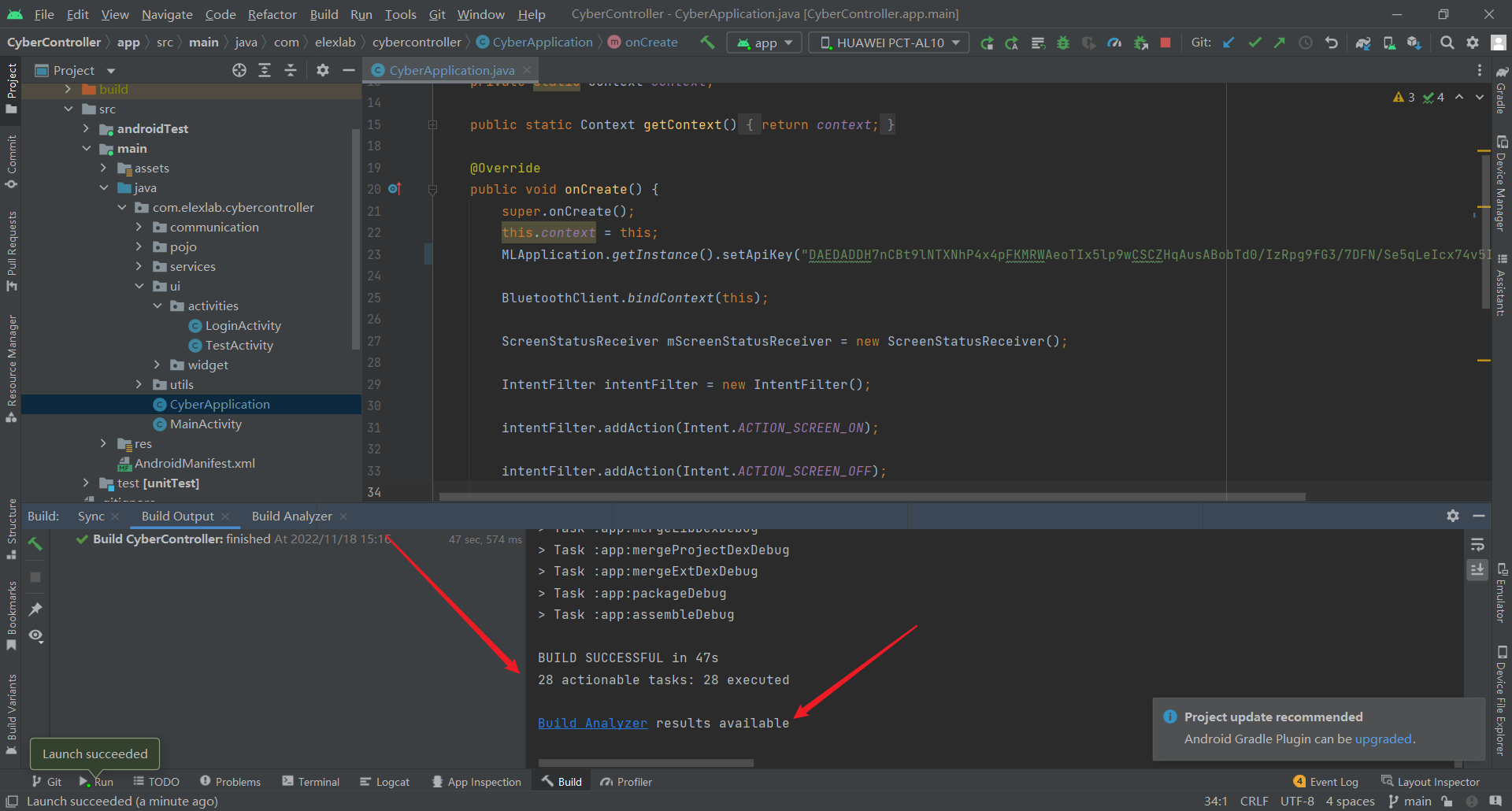This screenshot has height=811, width=1512.
Task: Select opened file locate target icon in Project panel
Action: coord(239,71)
